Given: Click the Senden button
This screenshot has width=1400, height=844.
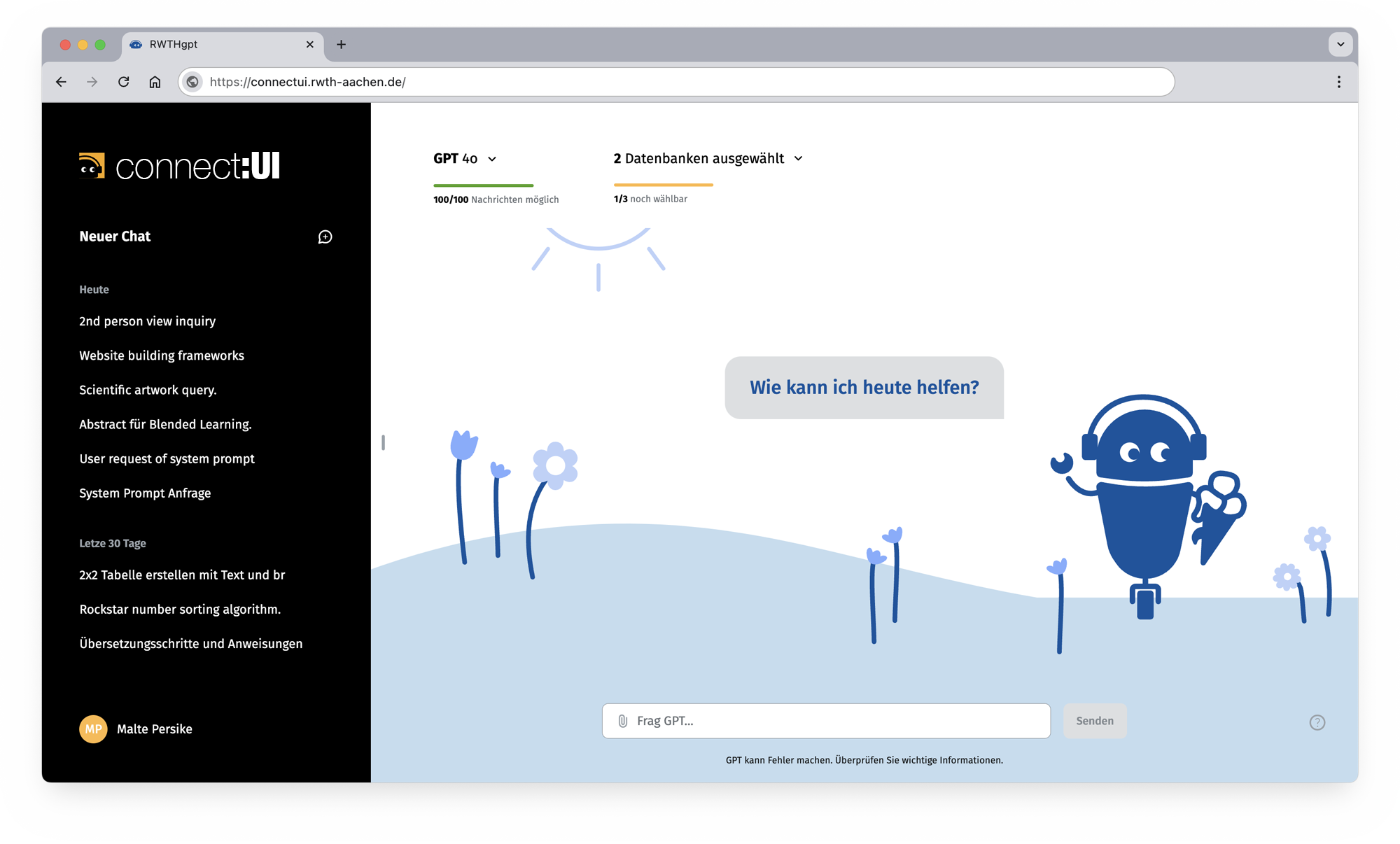Looking at the screenshot, I should (x=1095, y=720).
